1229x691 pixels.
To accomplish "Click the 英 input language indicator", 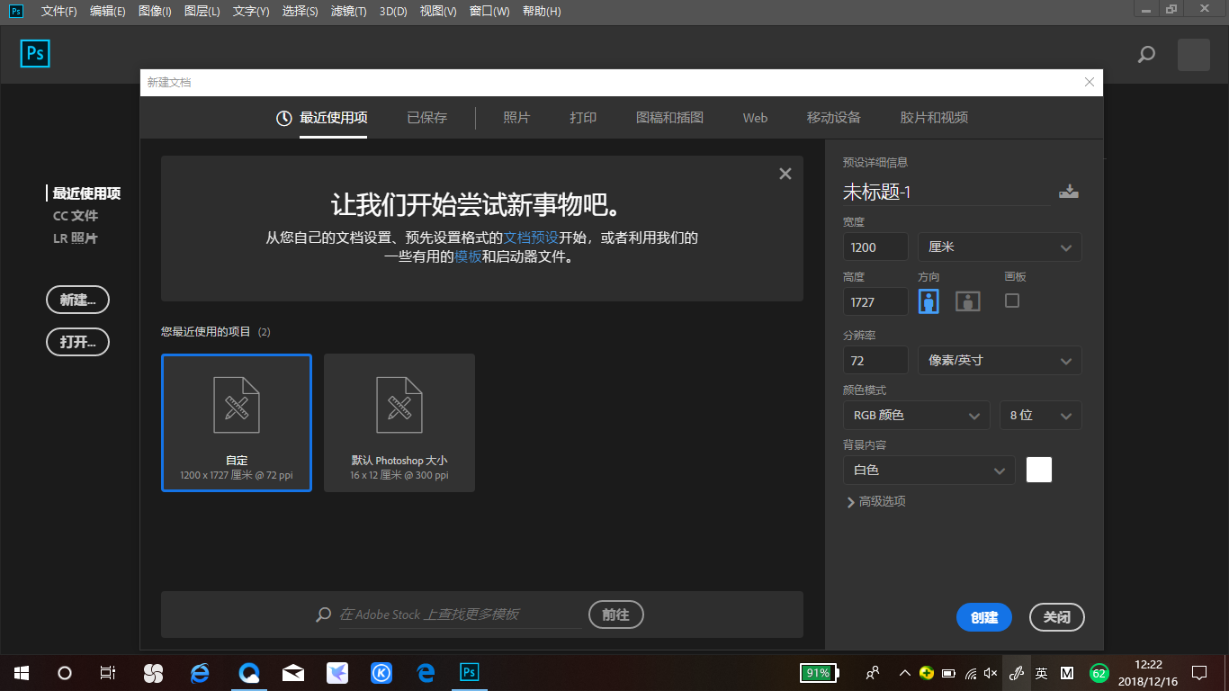I will (x=1041, y=673).
